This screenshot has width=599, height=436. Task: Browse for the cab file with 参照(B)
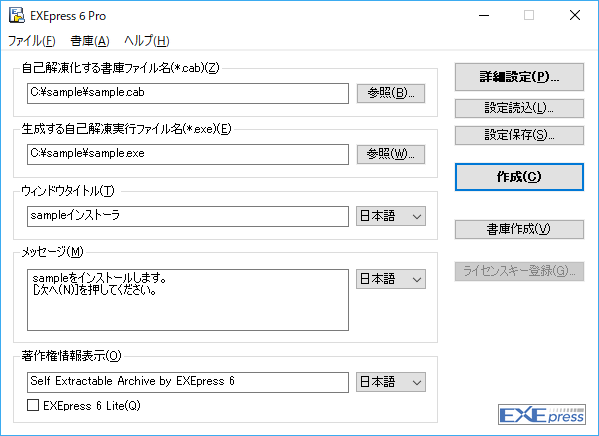pos(391,93)
